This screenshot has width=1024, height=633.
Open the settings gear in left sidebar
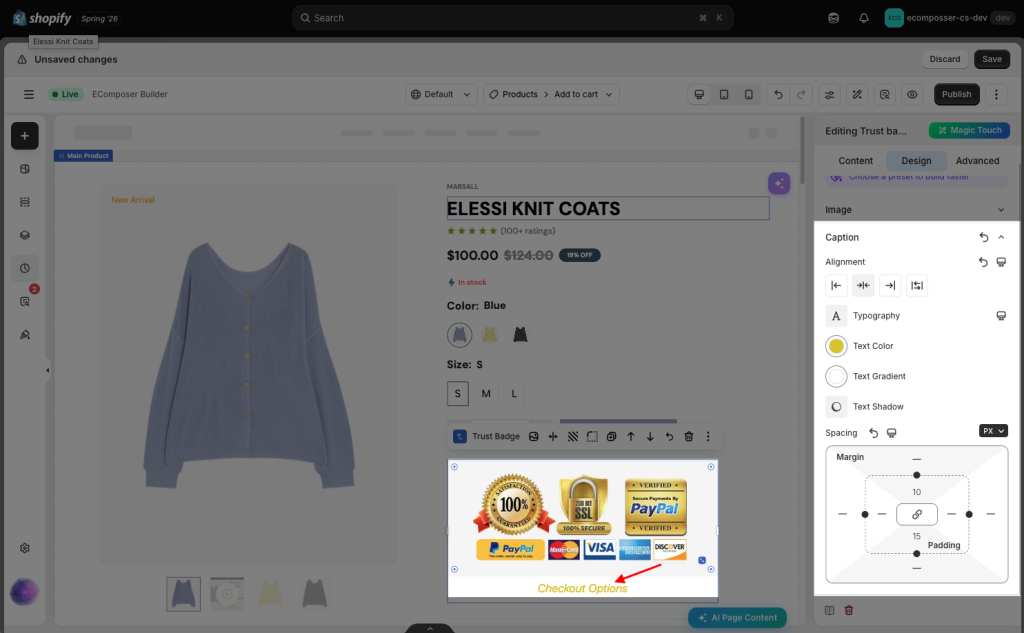25,548
